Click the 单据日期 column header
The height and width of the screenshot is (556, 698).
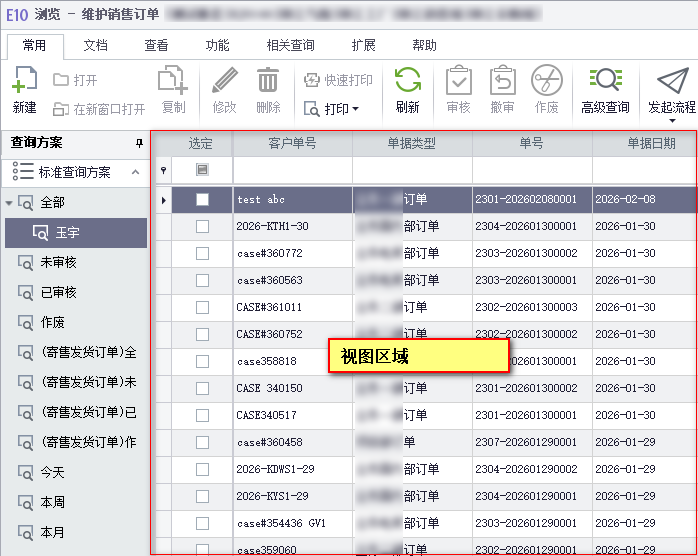pos(651,143)
